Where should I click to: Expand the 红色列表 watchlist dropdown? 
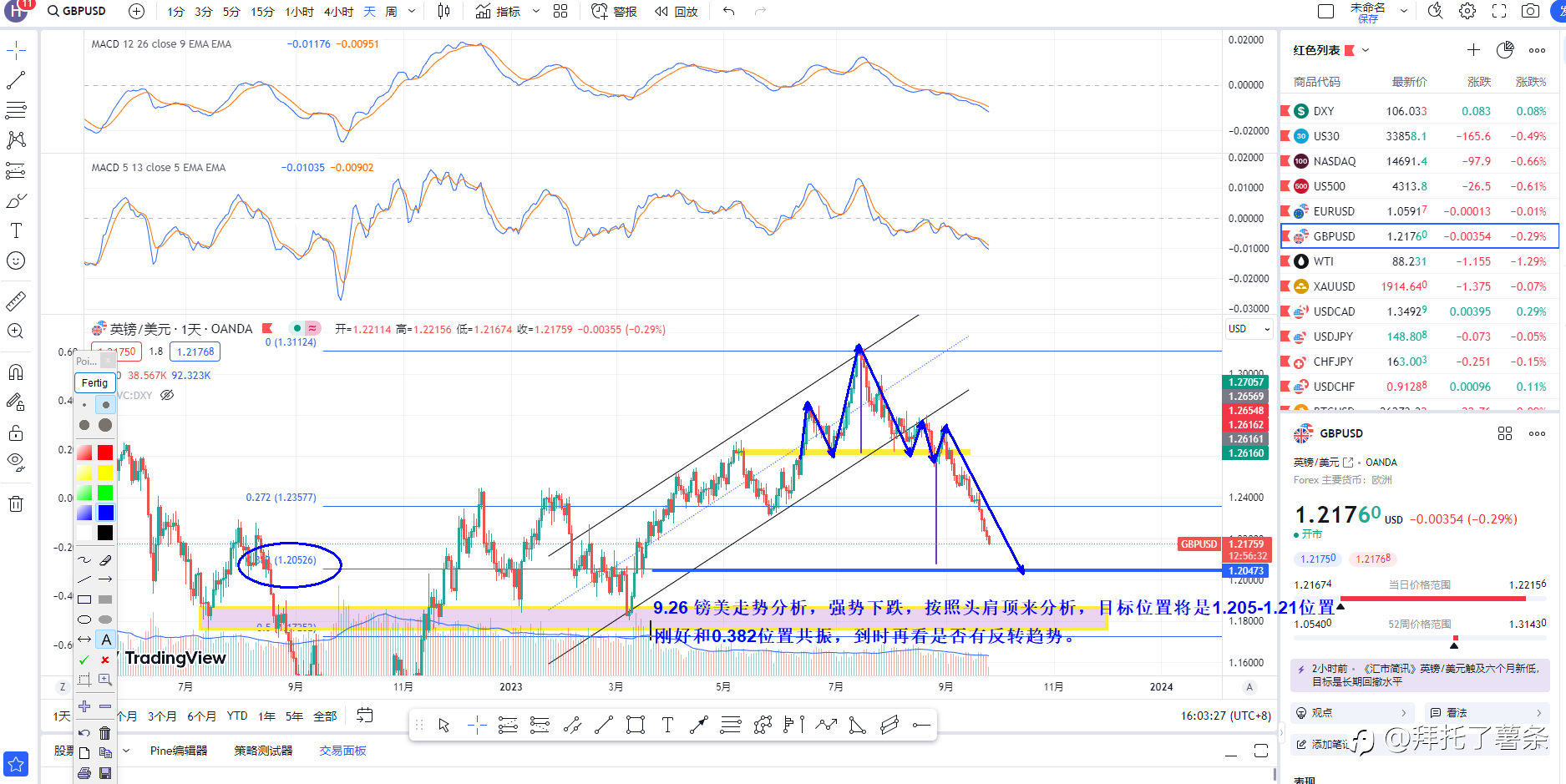pos(1366,50)
